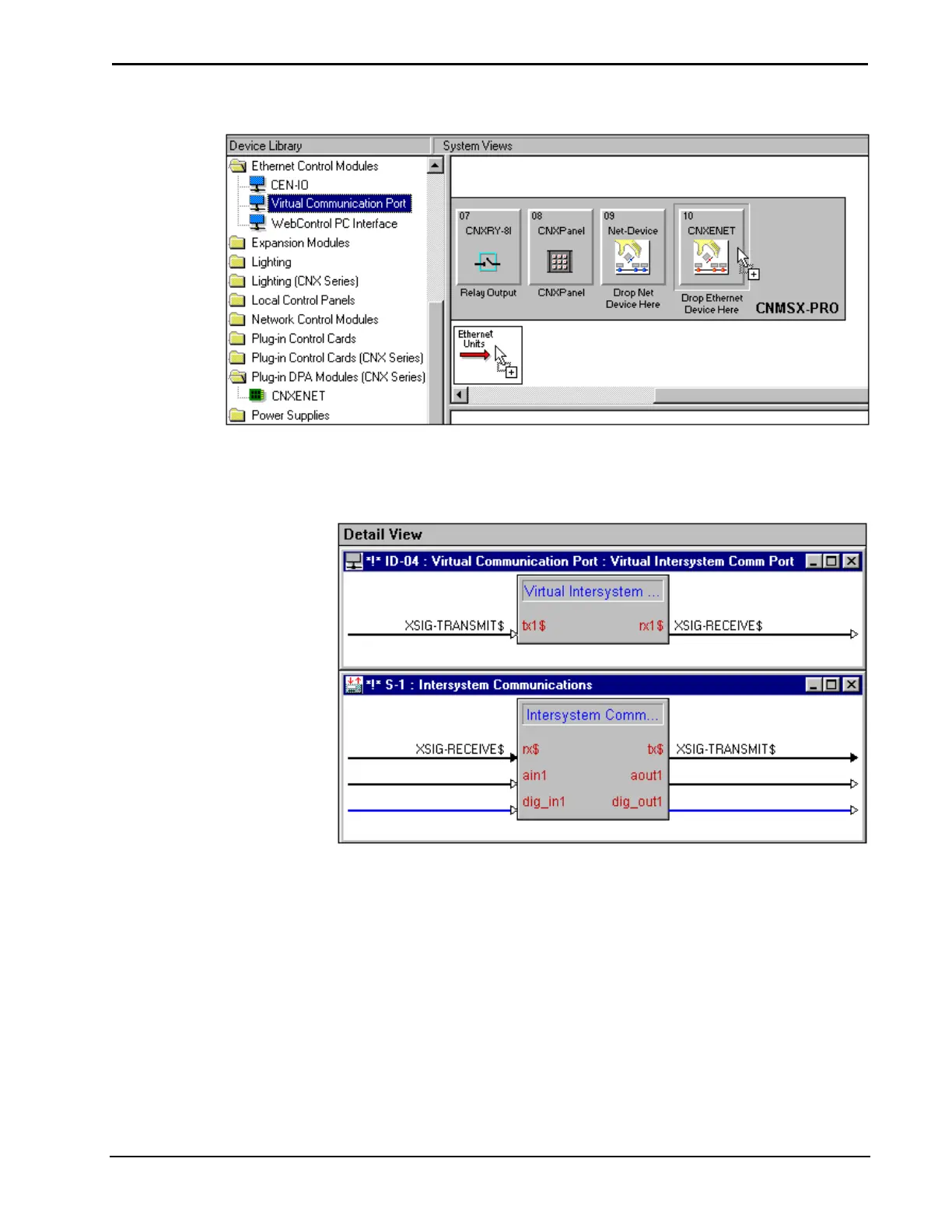Screen dimensions: 952x1232
Task: Click the Drop Ethernet Device Here label
Action: [712, 304]
